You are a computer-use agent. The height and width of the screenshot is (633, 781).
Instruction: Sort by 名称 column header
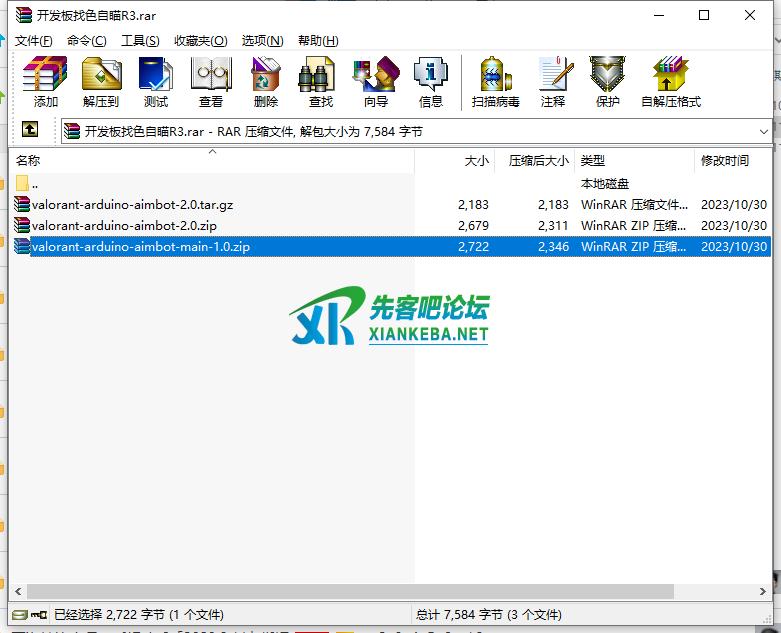pos(212,161)
